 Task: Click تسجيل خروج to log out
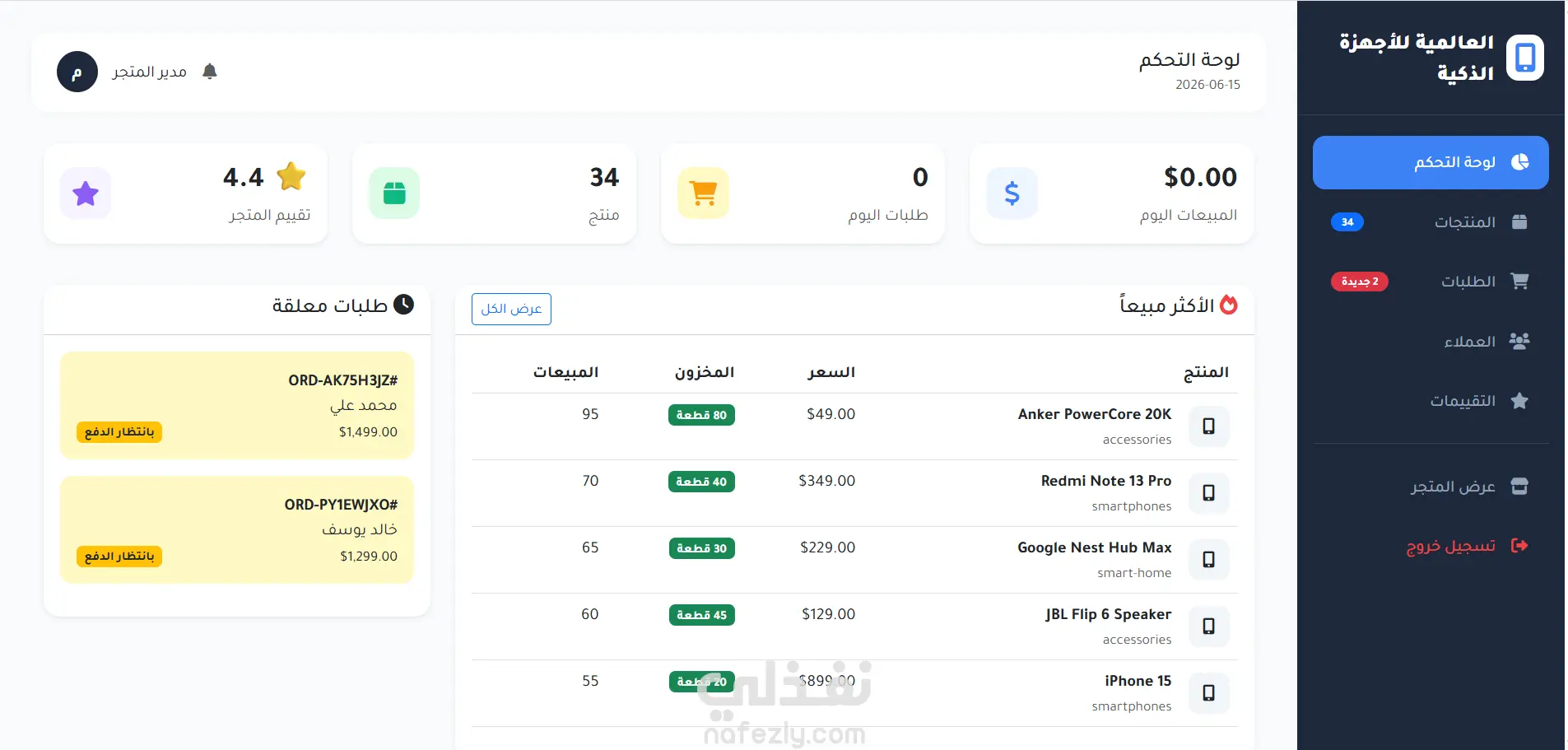pyautogui.click(x=1431, y=546)
